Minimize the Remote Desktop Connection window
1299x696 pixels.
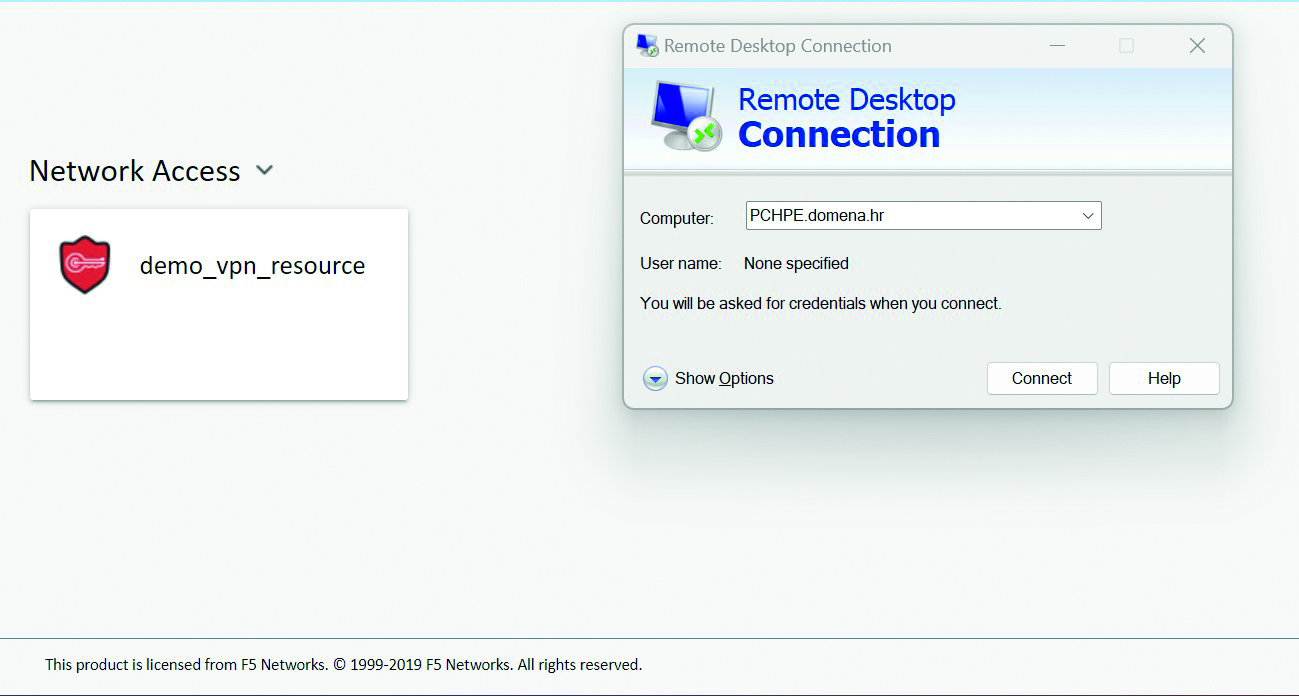point(1057,46)
